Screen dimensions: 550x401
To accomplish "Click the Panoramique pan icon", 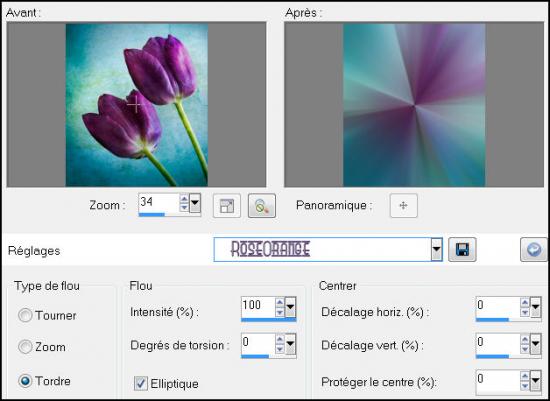I will 403,206.
